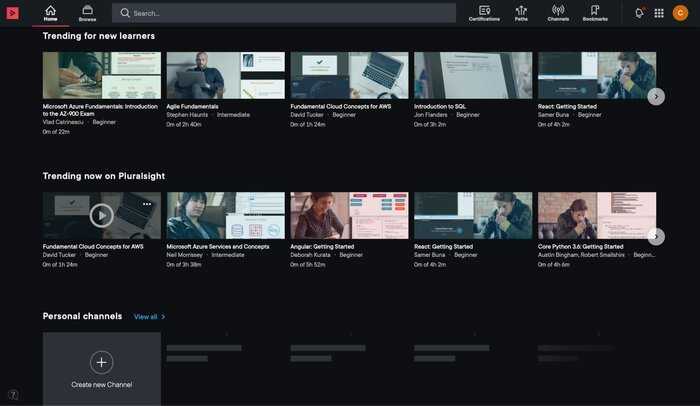The width and height of the screenshot is (700, 406).
Task: Show next courses in Trending now on Pluralsight
Action: click(656, 237)
